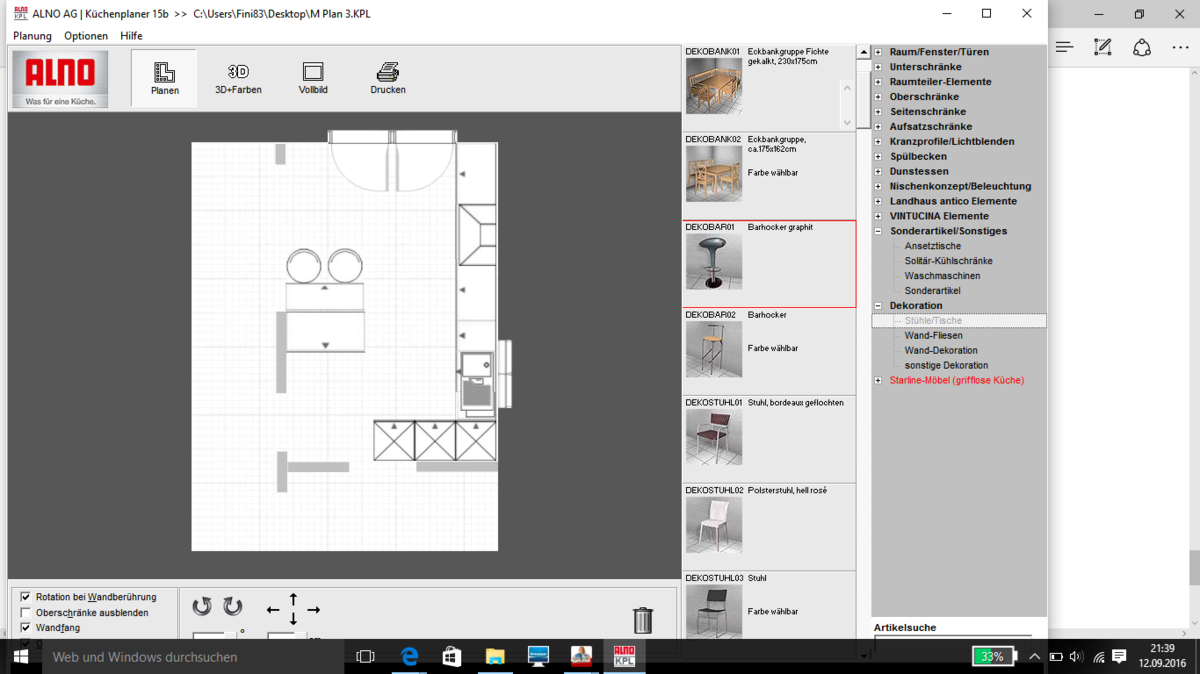Open the 3D+Farben view
This screenshot has width=1200, height=674.
click(238, 78)
